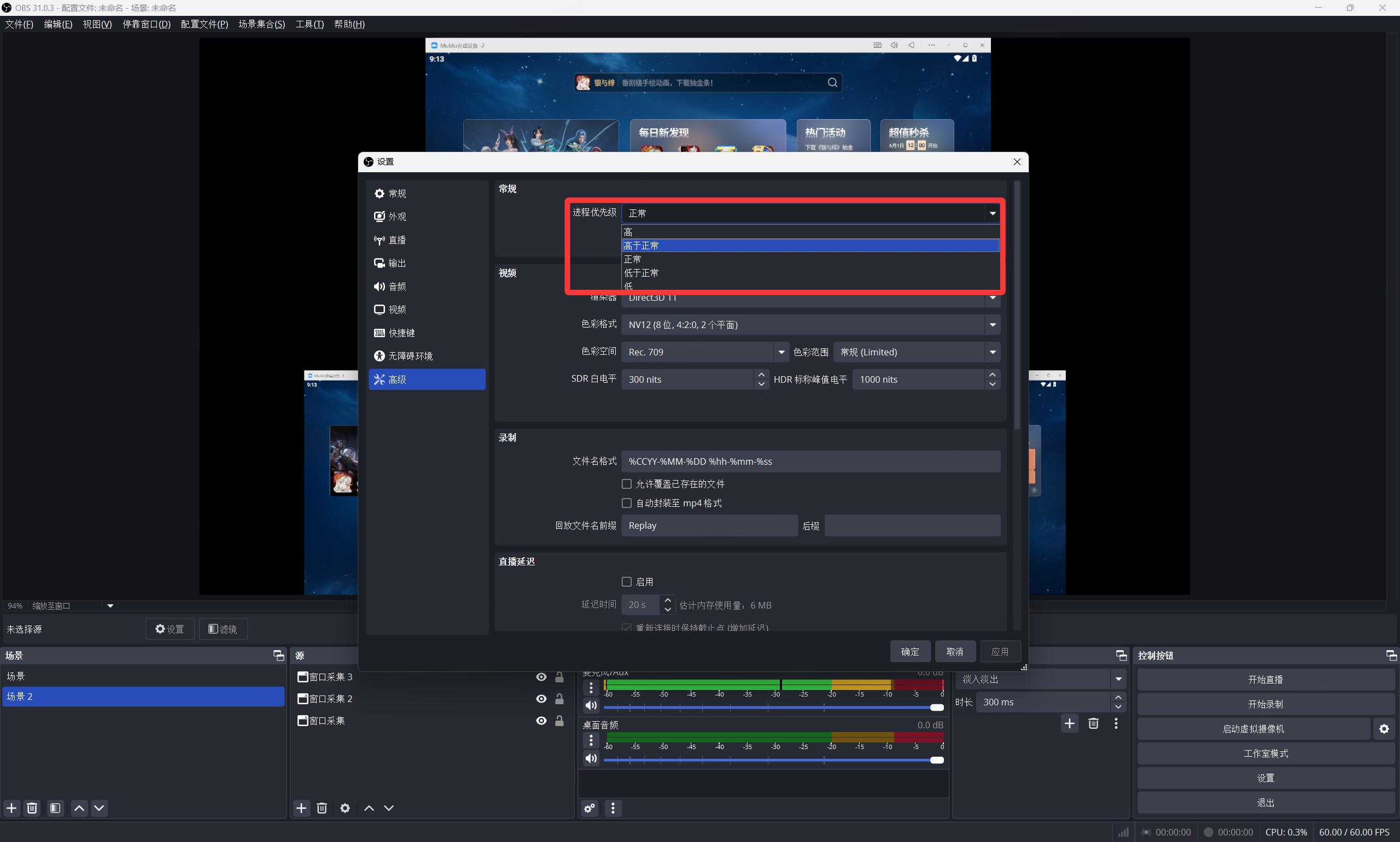Open the source properties gear in the Sources dock
The image size is (1400, 842).
(x=345, y=808)
